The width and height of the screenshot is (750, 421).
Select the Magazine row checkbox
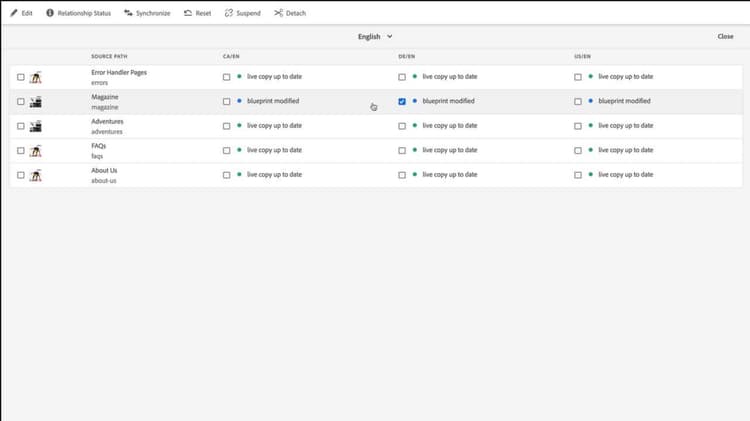pos(21,101)
